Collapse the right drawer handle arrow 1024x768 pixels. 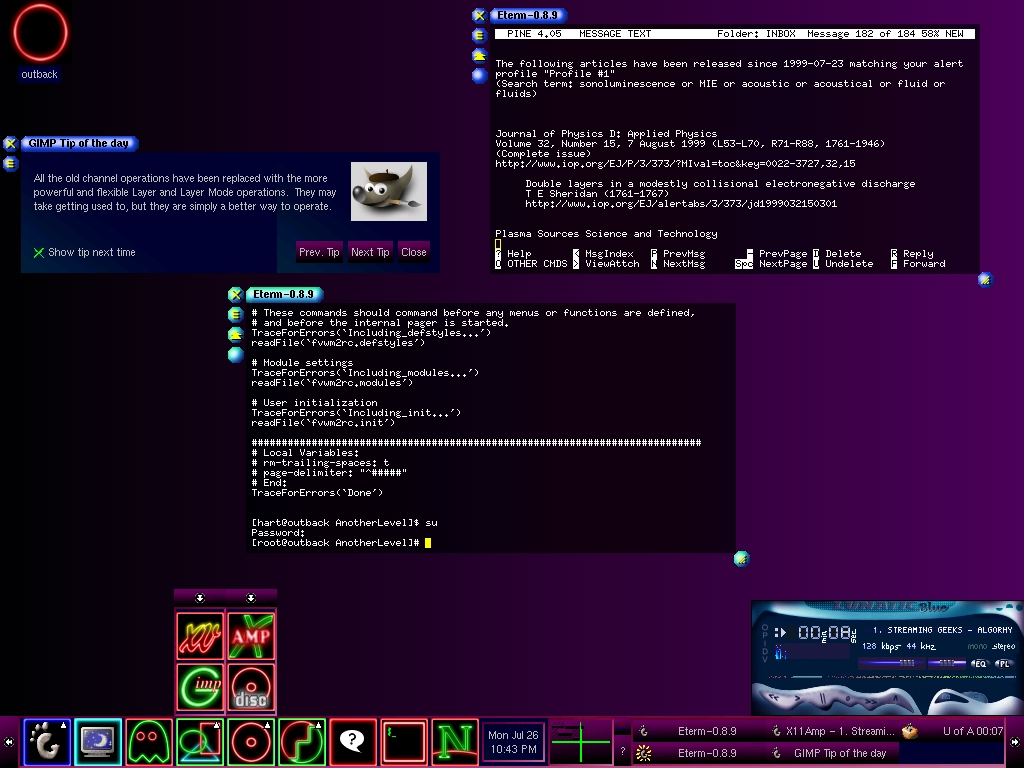pos(251,598)
